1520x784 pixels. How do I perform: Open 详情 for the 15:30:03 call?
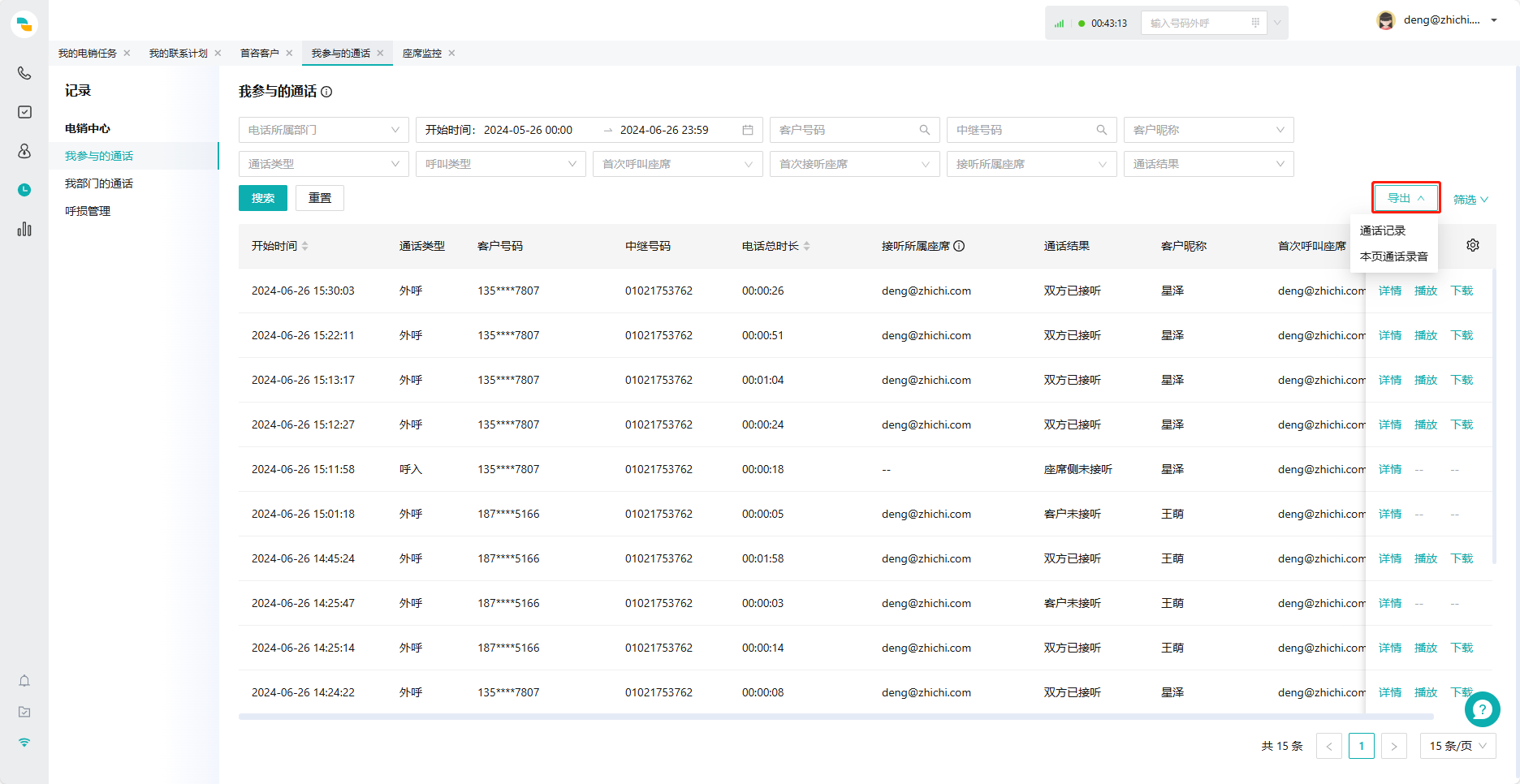click(1390, 291)
